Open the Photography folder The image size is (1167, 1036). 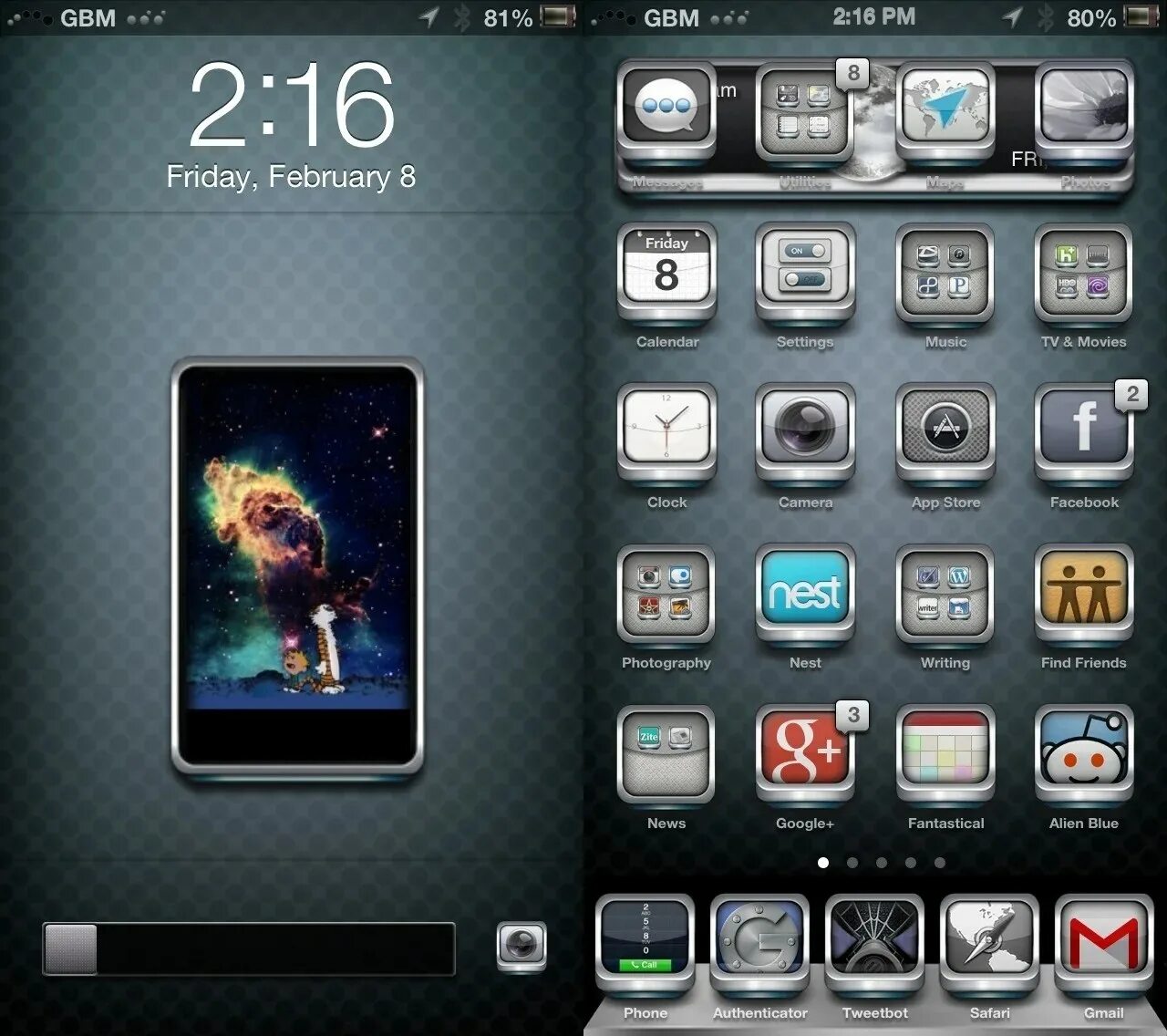pos(666,593)
